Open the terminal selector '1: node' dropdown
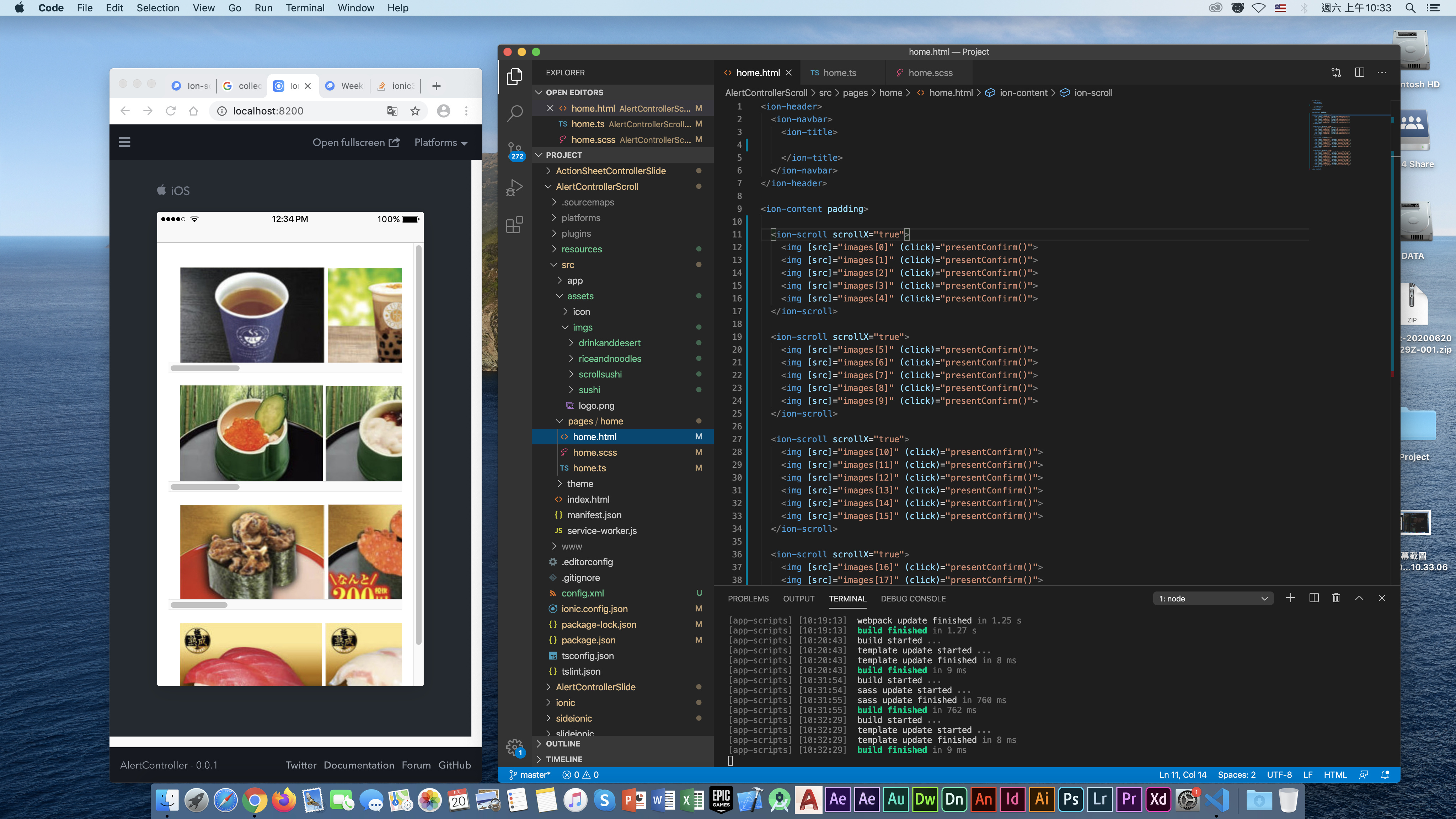The image size is (1456, 819). pos(1213,599)
